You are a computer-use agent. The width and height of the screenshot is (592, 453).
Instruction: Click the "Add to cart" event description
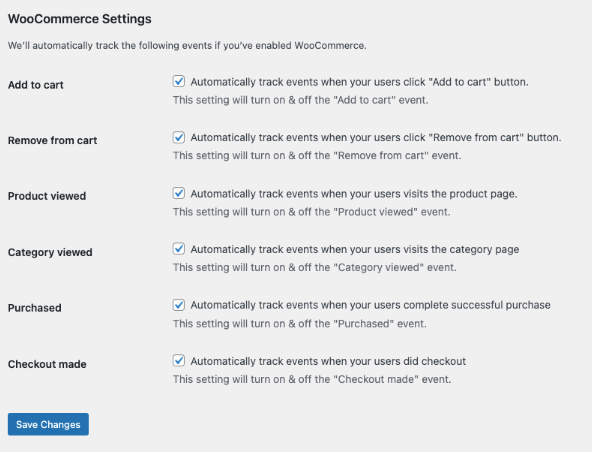tap(301, 100)
